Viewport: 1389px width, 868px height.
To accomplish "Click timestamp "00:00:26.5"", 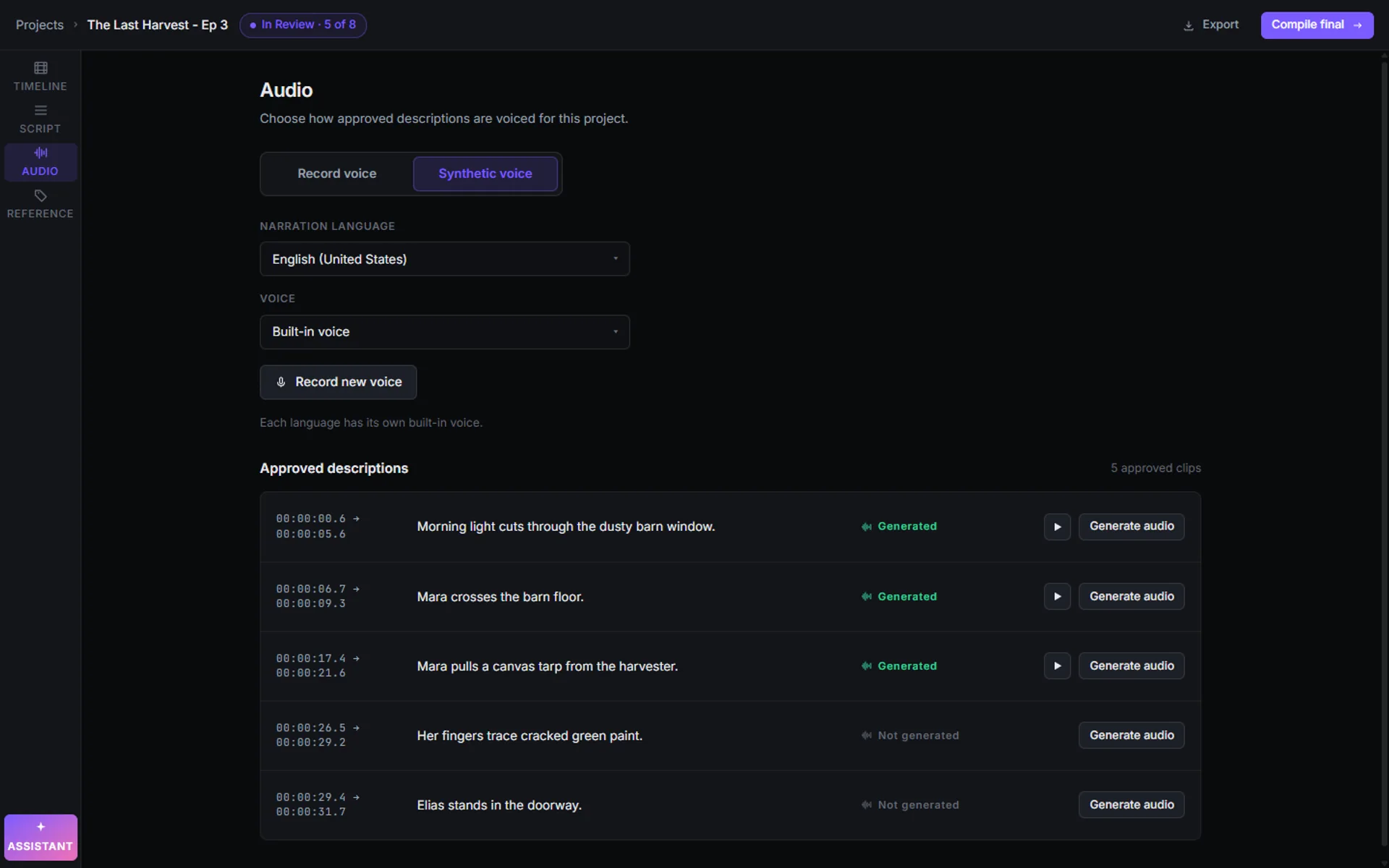I will [311, 728].
